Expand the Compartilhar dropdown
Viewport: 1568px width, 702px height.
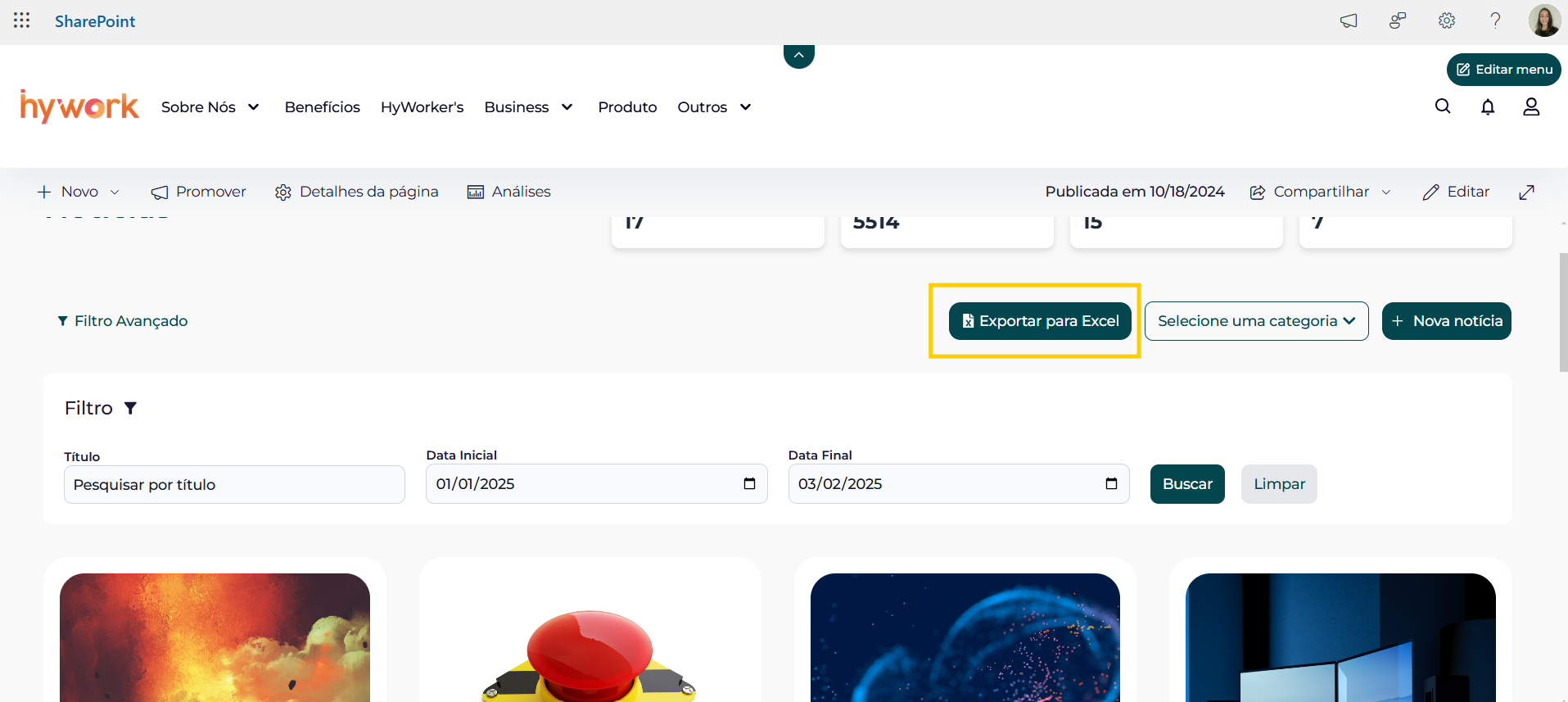pyautogui.click(x=1386, y=192)
